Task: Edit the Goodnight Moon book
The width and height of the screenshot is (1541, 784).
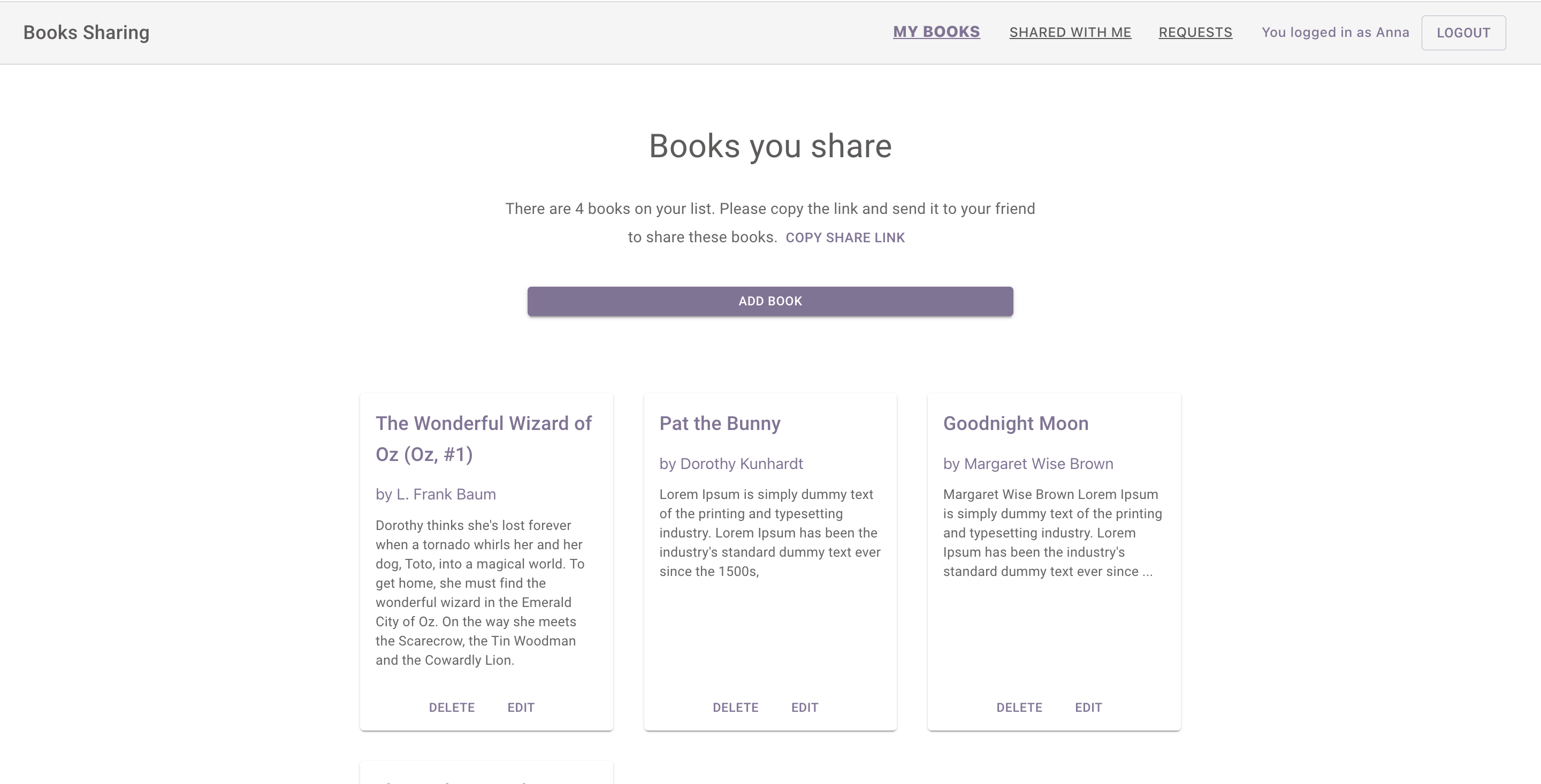Action: pos(1088,708)
